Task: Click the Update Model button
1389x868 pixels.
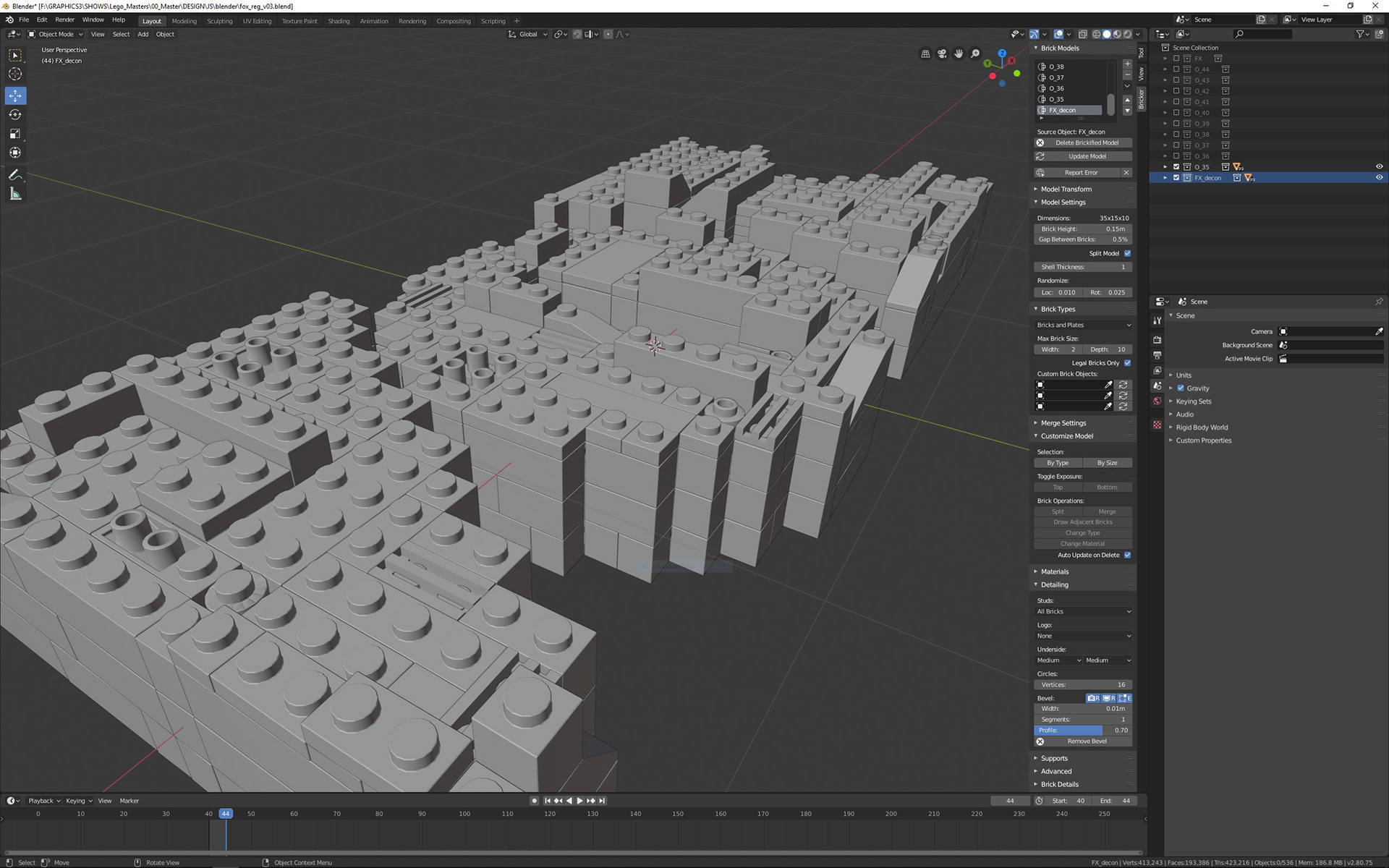Action: [x=1083, y=156]
